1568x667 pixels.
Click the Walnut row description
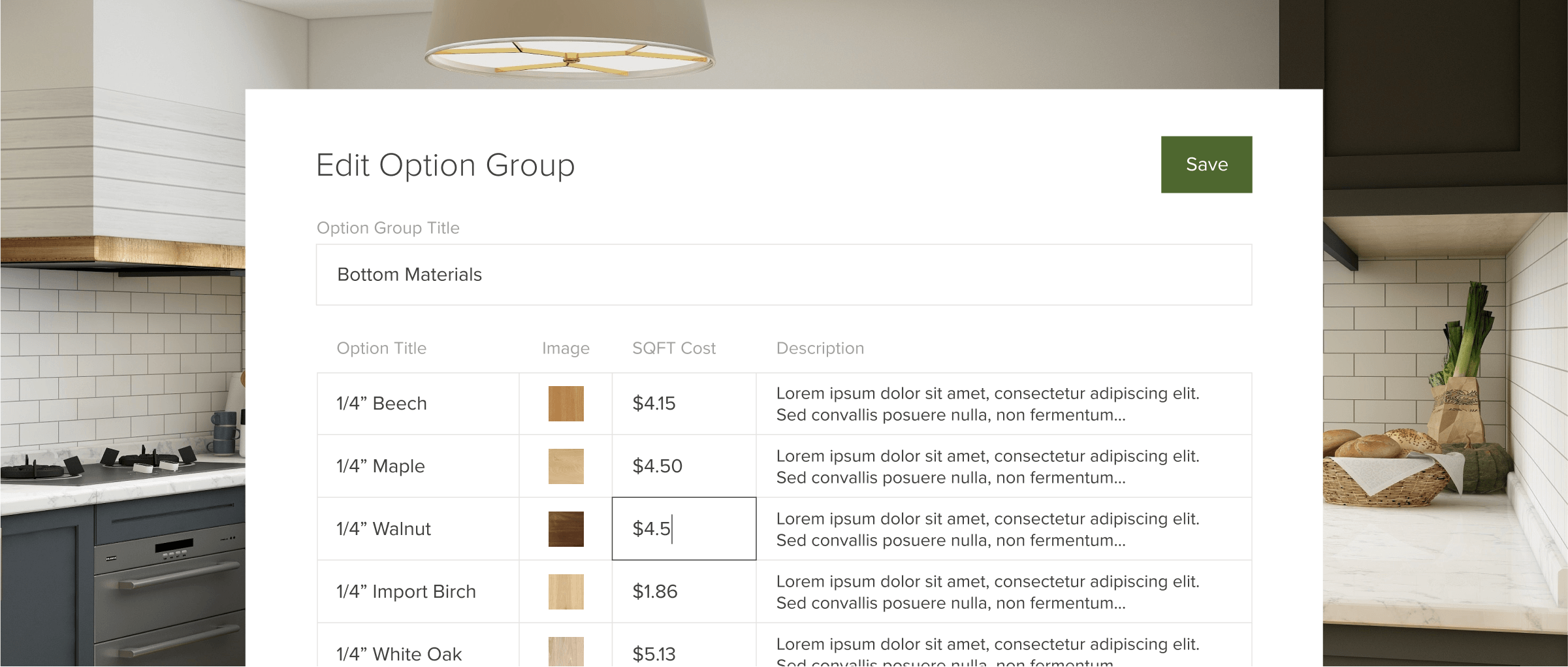click(x=987, y=529)
